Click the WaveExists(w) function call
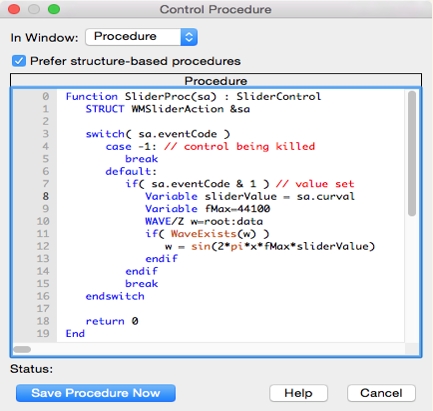433x411 pixels. click(x=213, y=234)
